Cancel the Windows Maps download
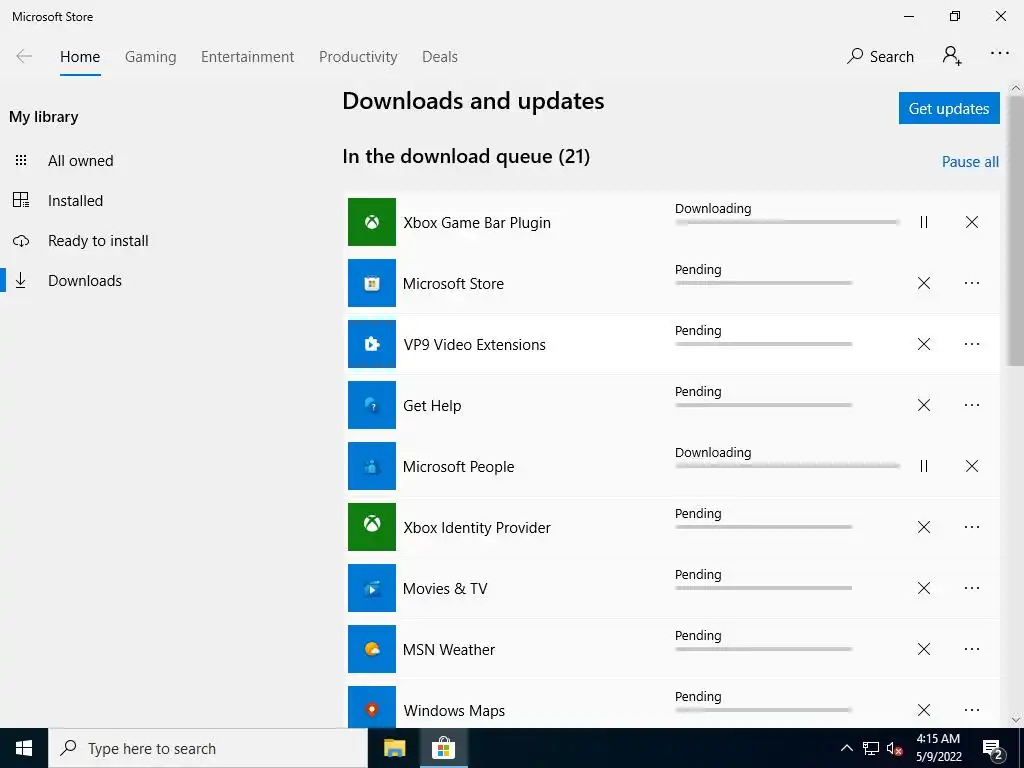The image size is (1024, 768). [923, 710]
